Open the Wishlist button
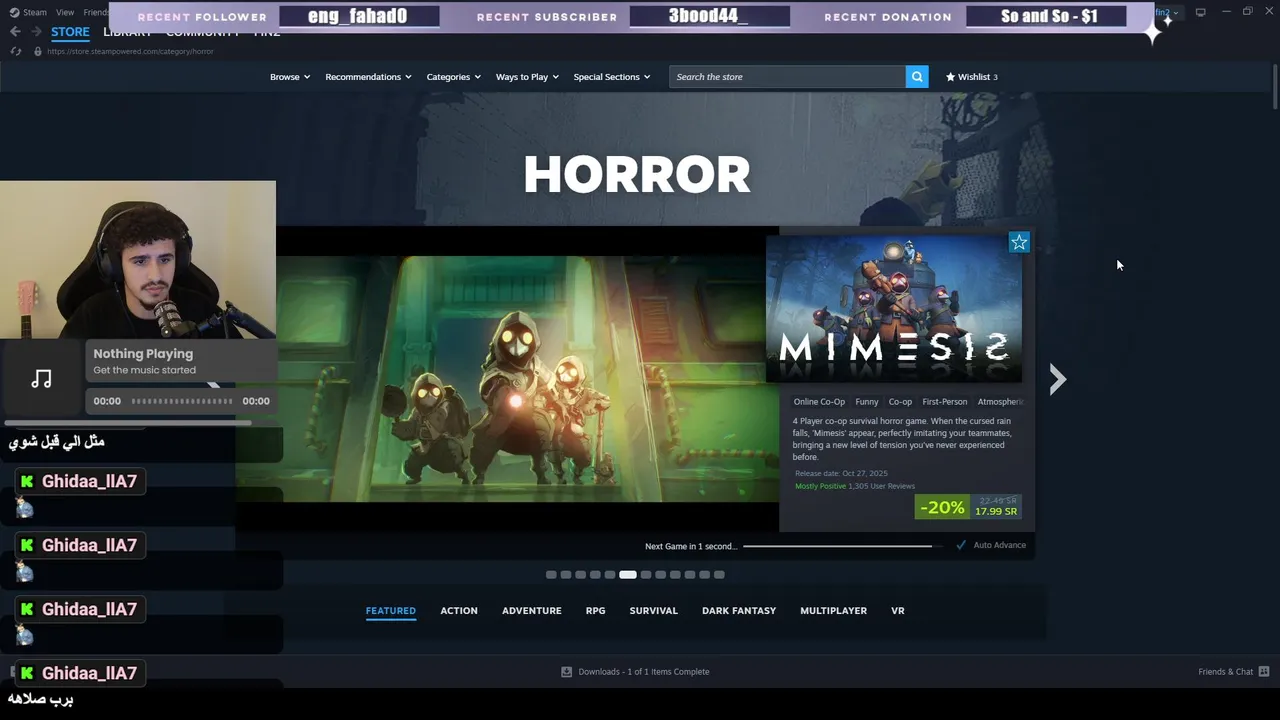Viewport: 1280px width, 720px height. [972, 77]
